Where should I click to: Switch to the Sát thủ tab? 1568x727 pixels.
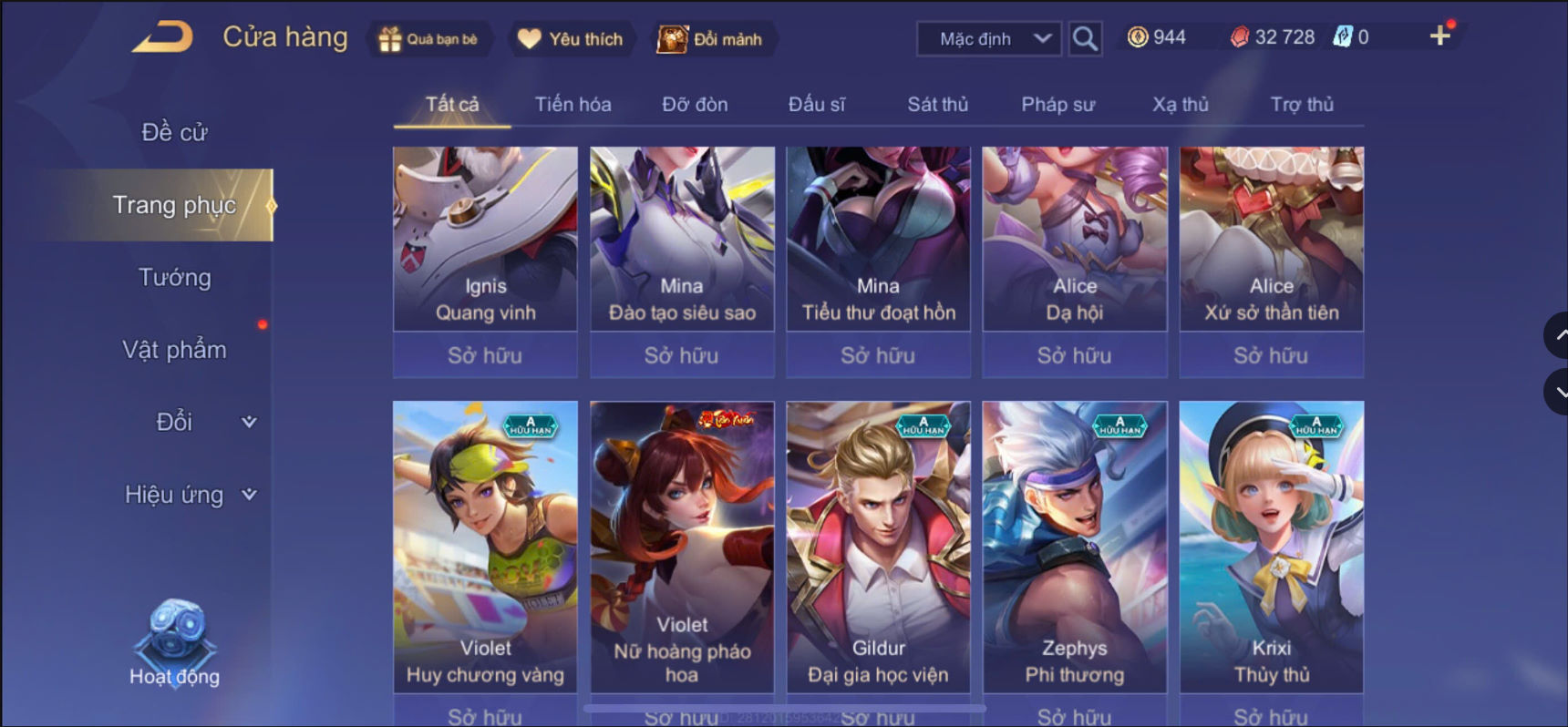(937, 105)
